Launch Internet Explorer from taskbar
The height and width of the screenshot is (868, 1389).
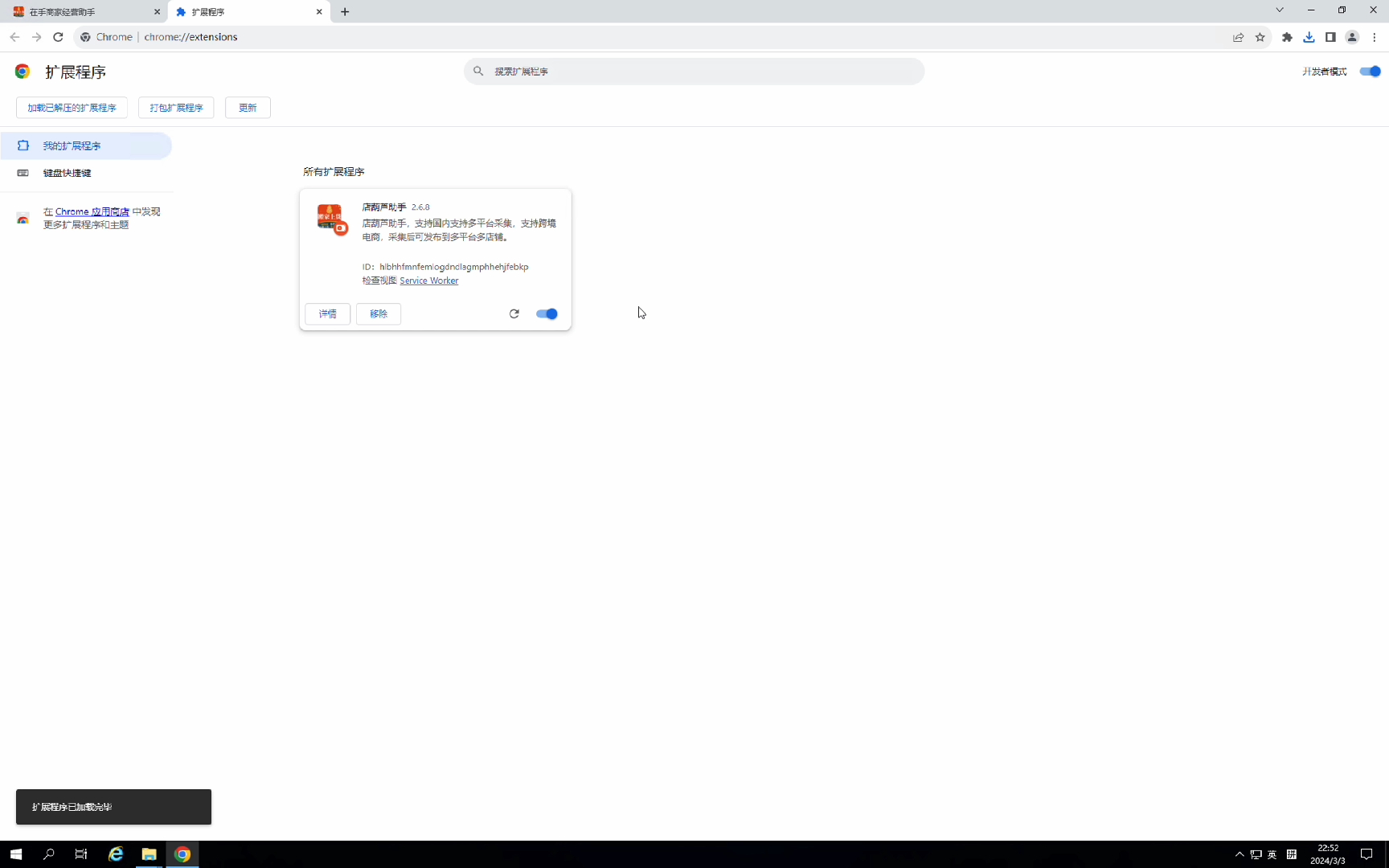pos(116,854)
